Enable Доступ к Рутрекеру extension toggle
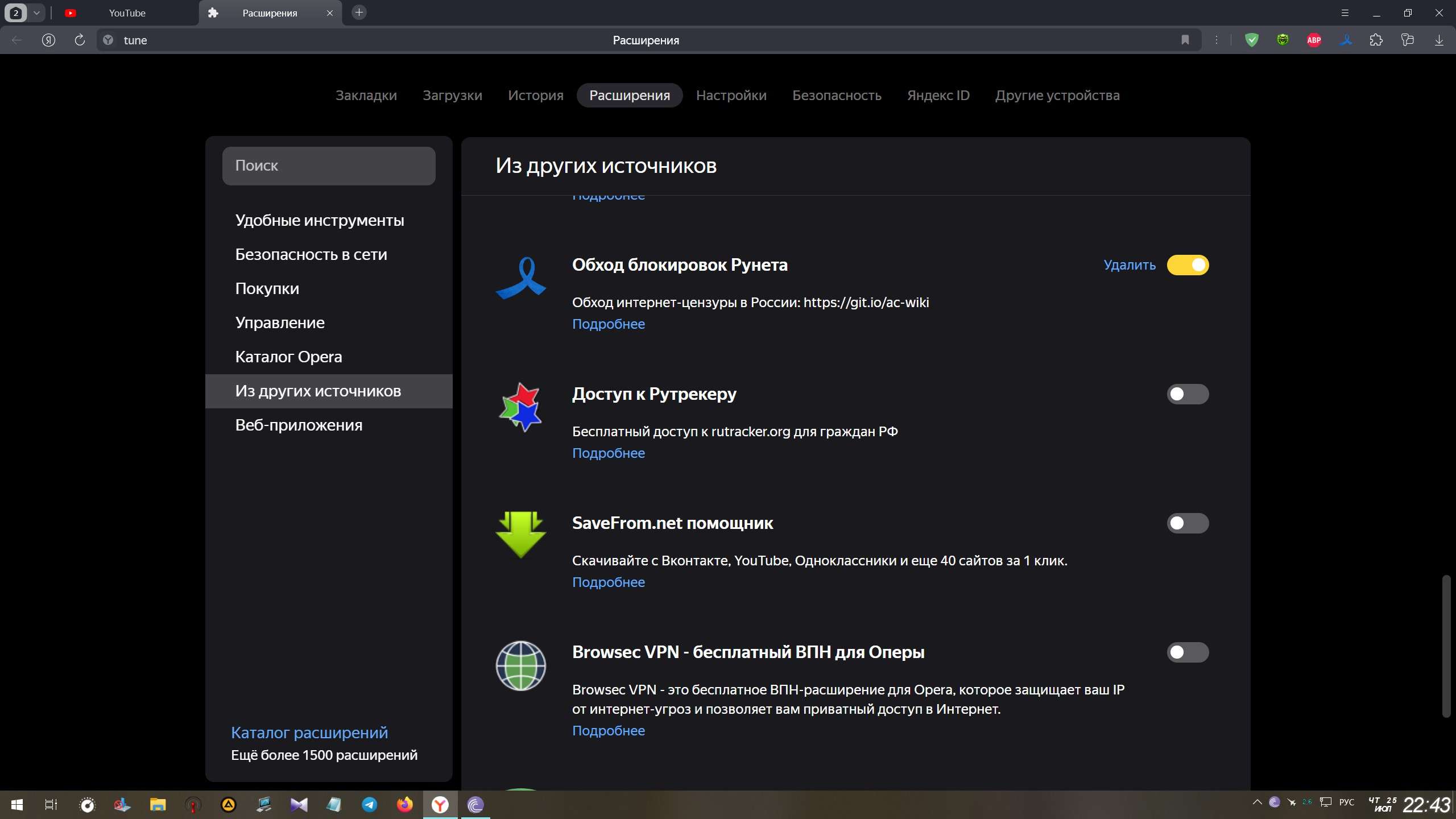Screen dimensions: 1456x819 1188,394
